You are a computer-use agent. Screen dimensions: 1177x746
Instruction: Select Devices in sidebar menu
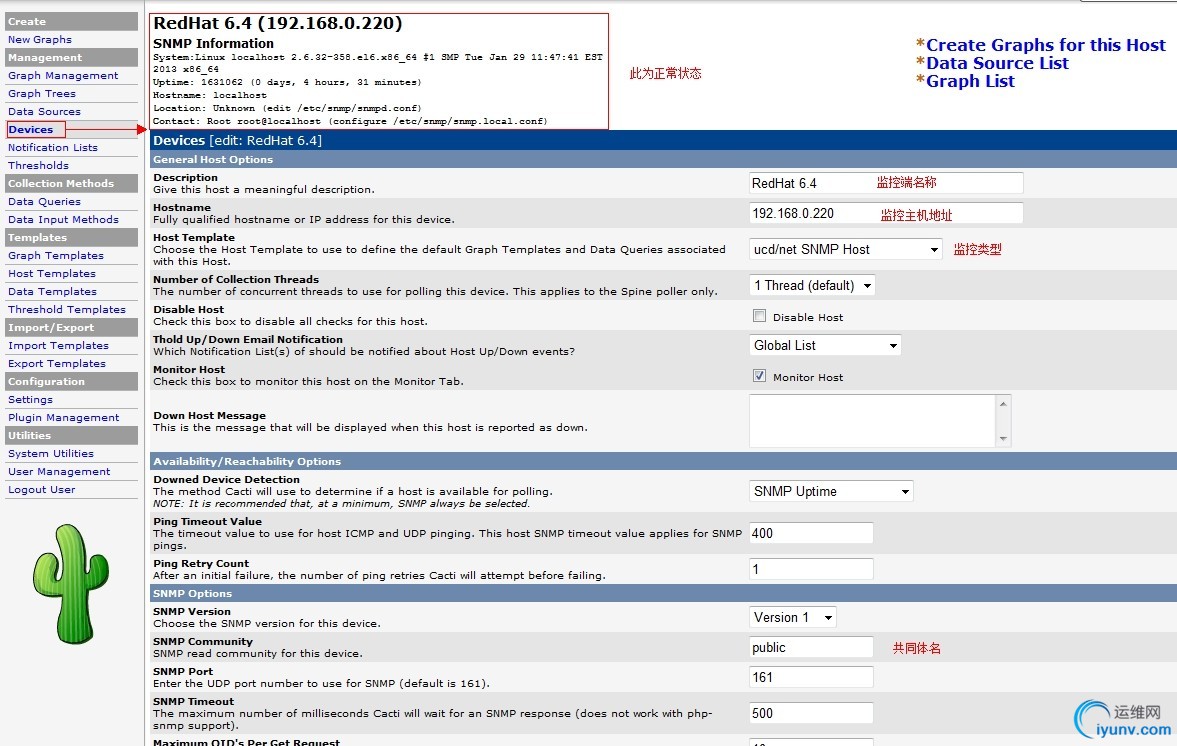coord(31,129)
